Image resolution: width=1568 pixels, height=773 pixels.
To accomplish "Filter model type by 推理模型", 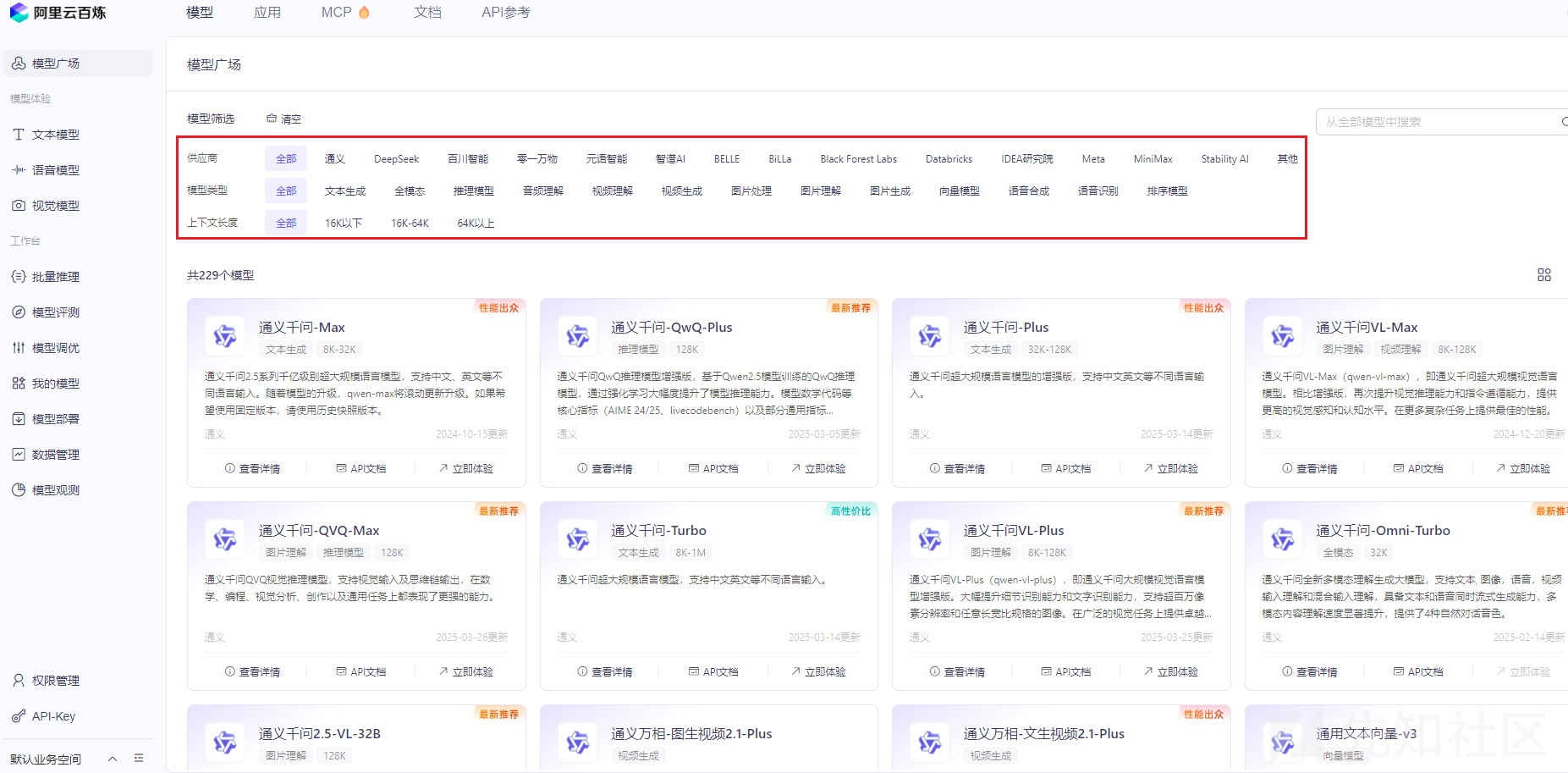I will (x=474, y=191).
